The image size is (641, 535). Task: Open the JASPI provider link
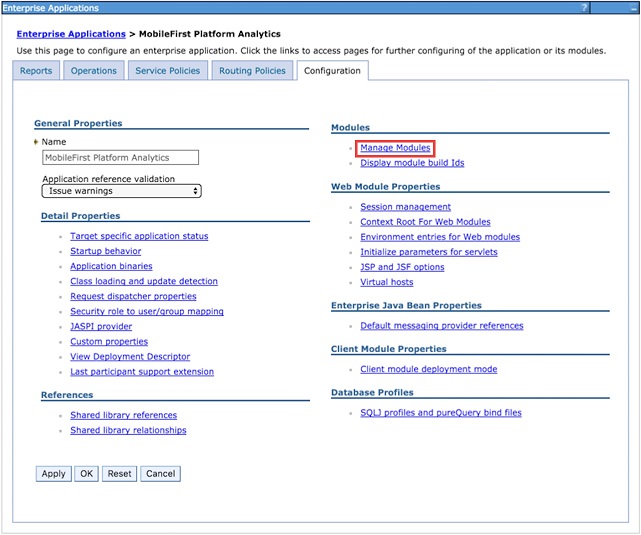point(101,327)
